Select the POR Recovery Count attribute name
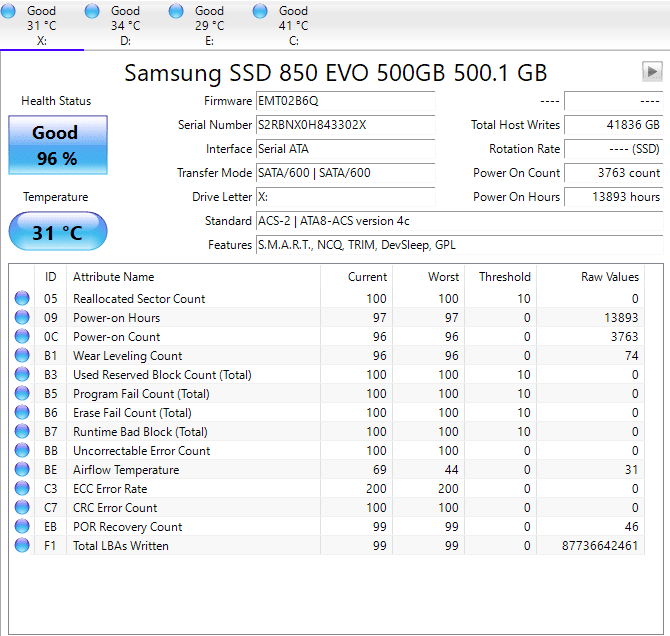670x636 pixels. click(127, 527)
